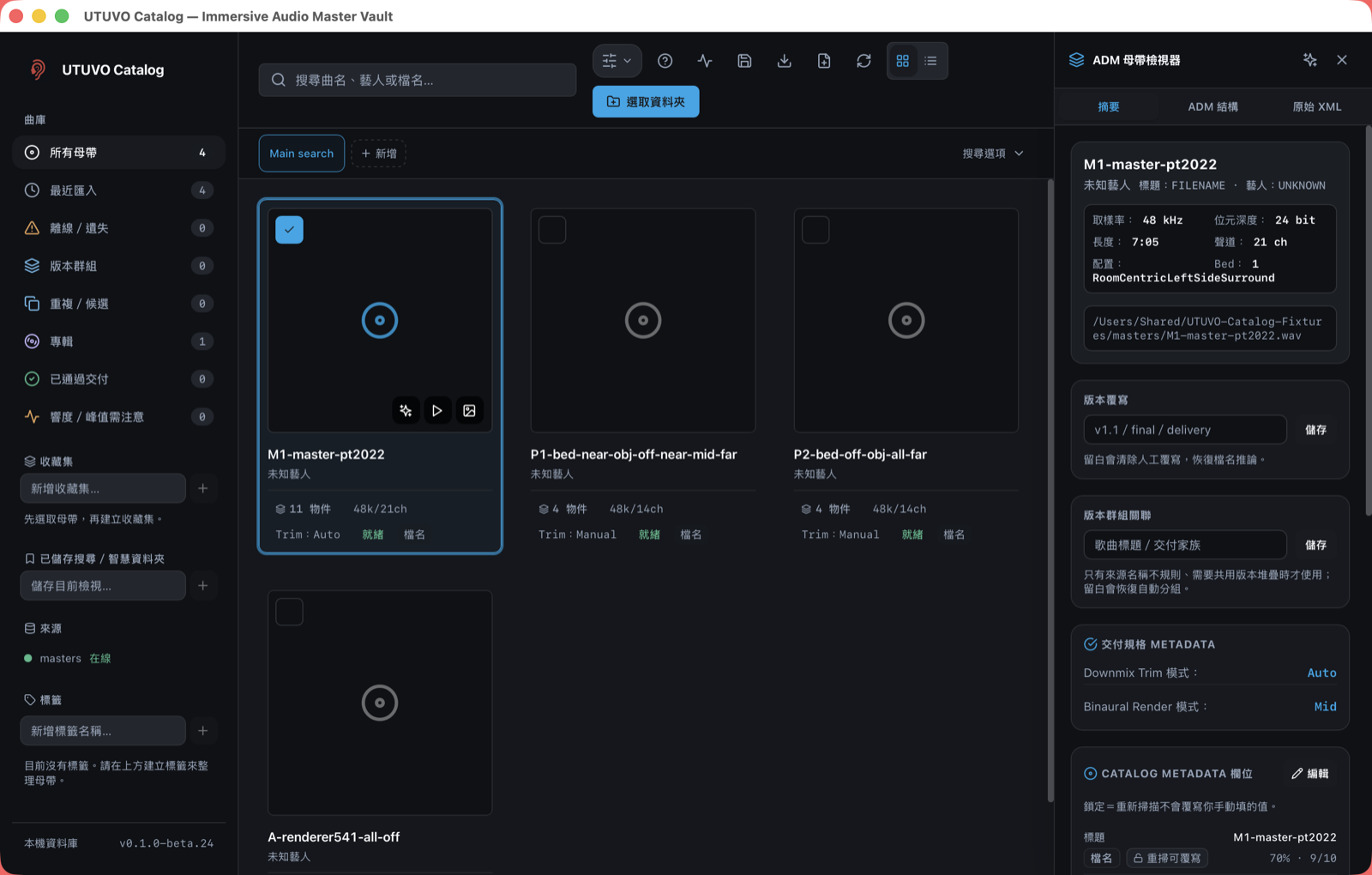Uncheck the M1-master-pt2022 card checkbox
This screenshot has width=1372, height=875.
(x=289, y=230)
